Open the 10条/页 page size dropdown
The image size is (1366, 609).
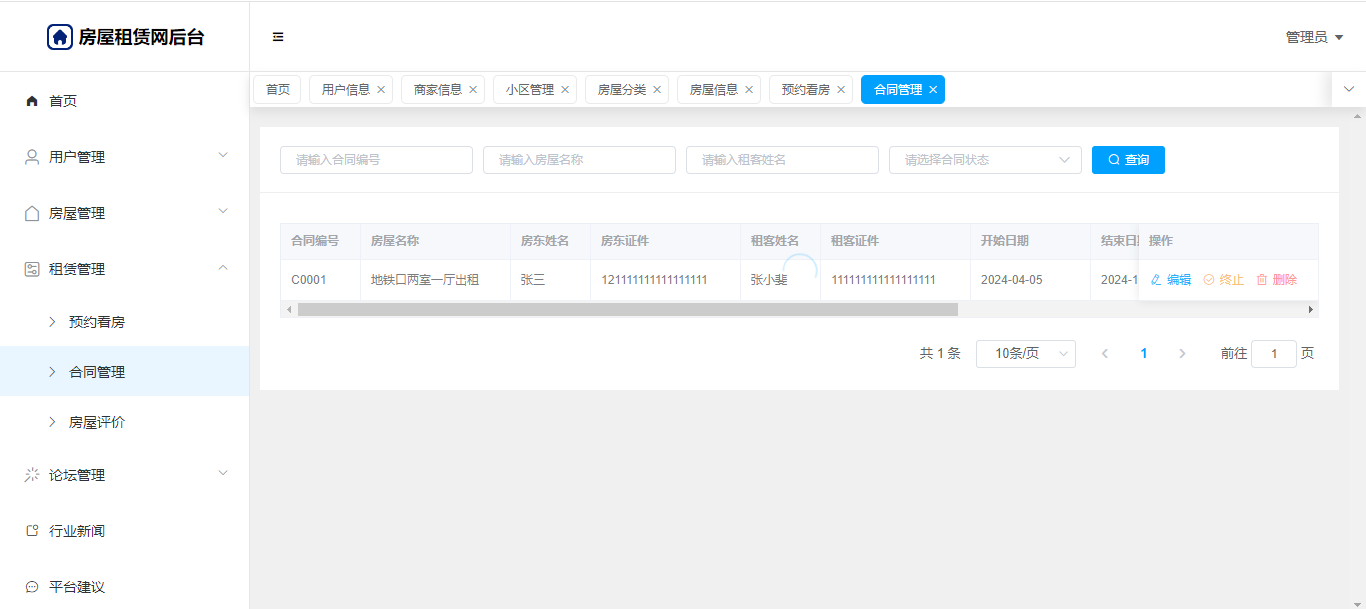(1025, 354)
